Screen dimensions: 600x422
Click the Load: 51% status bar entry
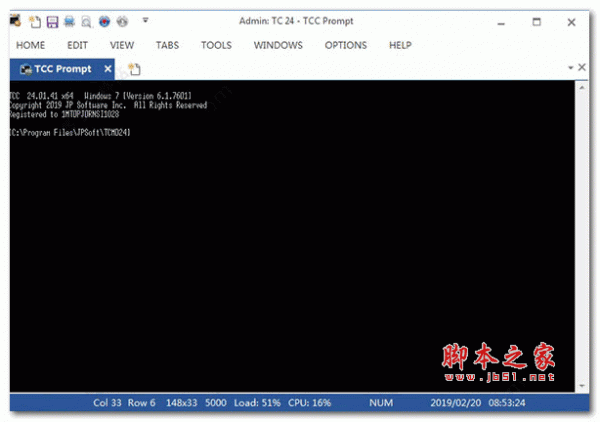[257, 403]
